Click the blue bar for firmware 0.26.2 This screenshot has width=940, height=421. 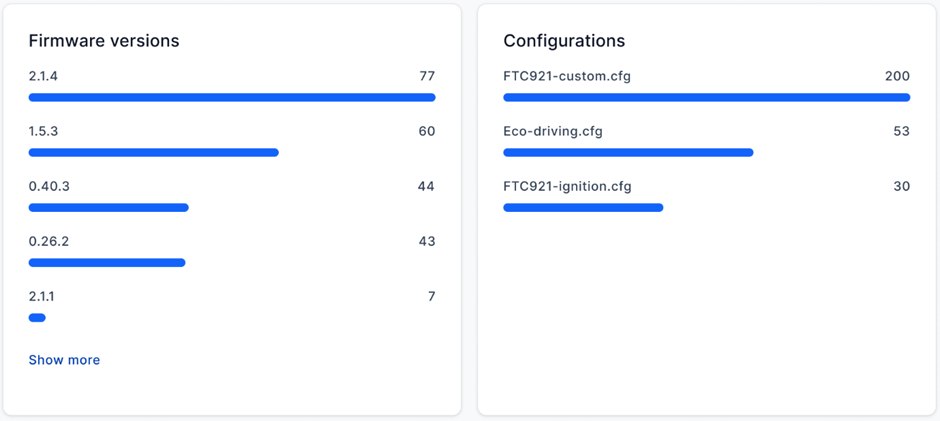point(107,262)
